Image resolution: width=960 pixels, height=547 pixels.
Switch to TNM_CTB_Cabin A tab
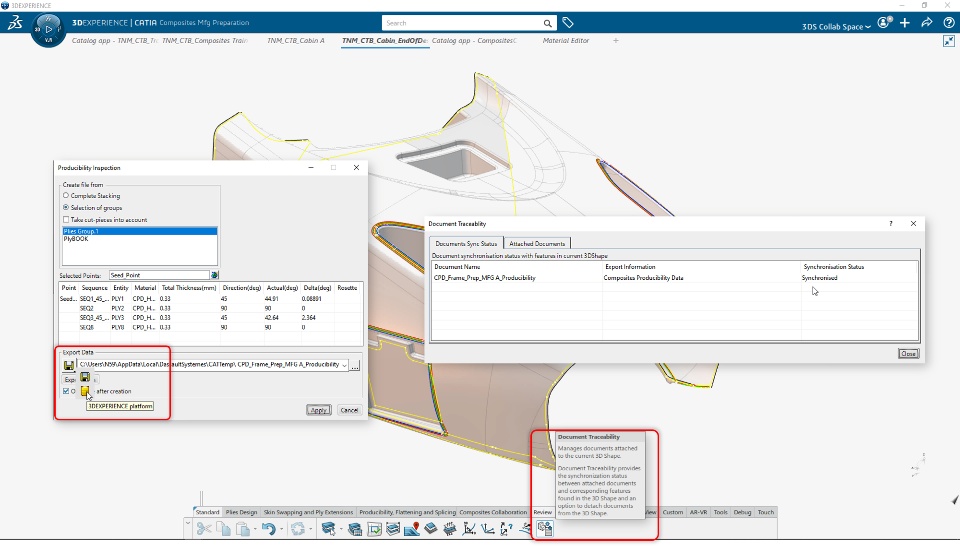pos(296,40)
